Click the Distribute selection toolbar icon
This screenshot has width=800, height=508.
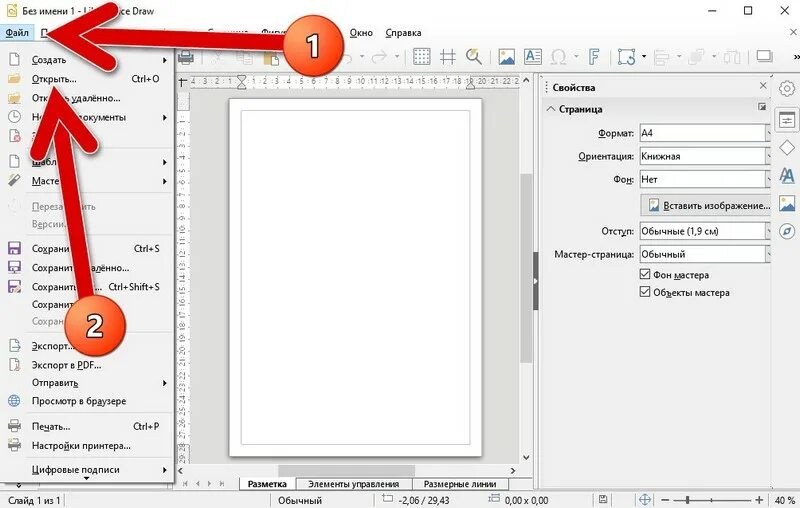tap(732, 57)
